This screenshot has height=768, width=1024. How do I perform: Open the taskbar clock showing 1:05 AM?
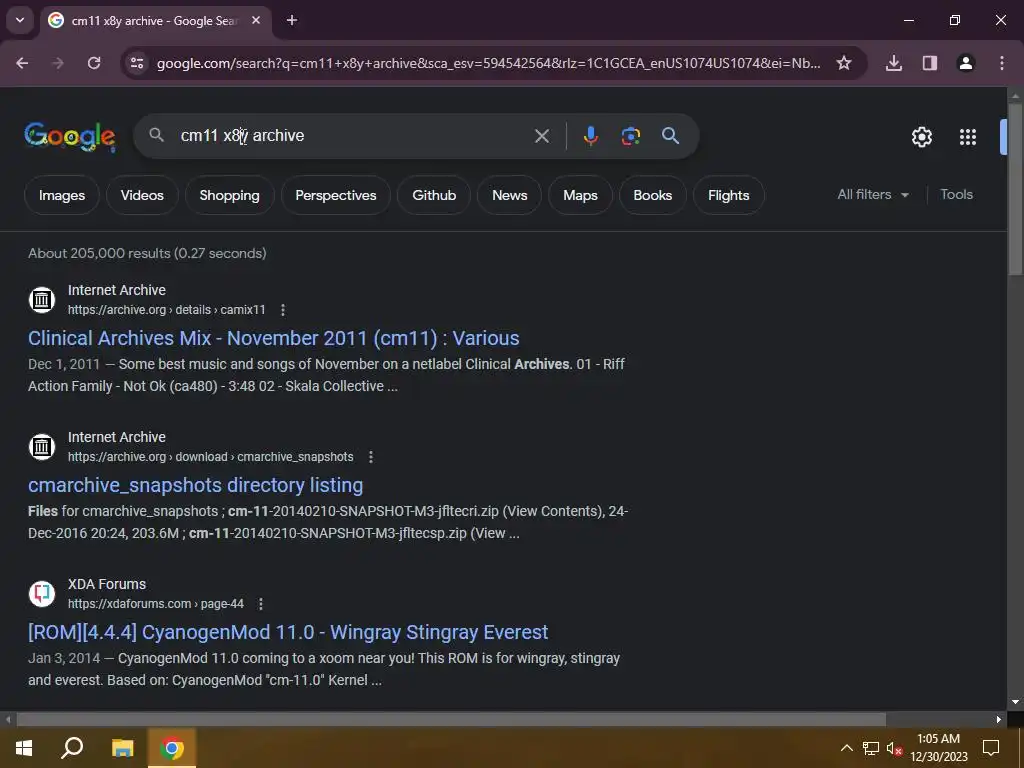tap(938, 748)
